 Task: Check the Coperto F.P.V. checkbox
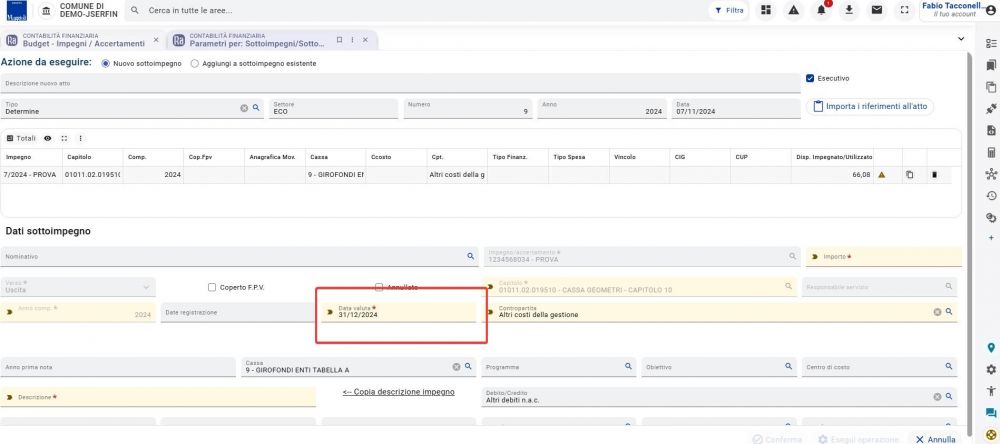click(212, 287)
